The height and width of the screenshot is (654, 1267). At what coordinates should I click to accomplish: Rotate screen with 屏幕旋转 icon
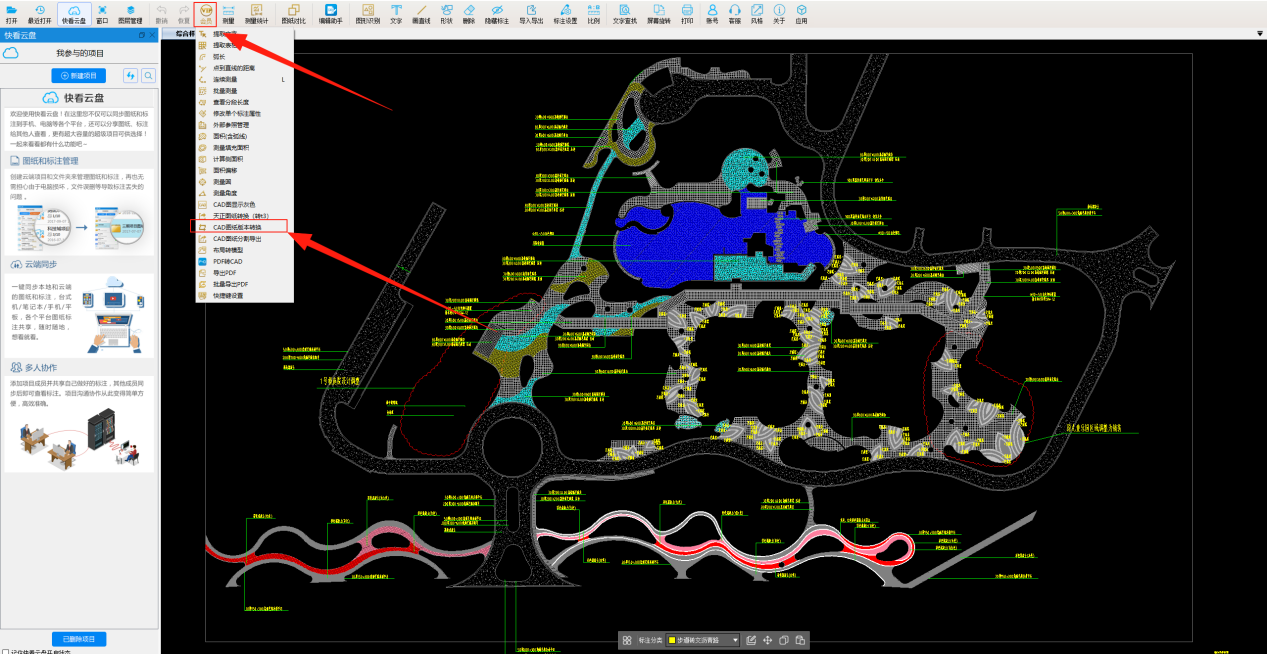(x=659, y=13)
